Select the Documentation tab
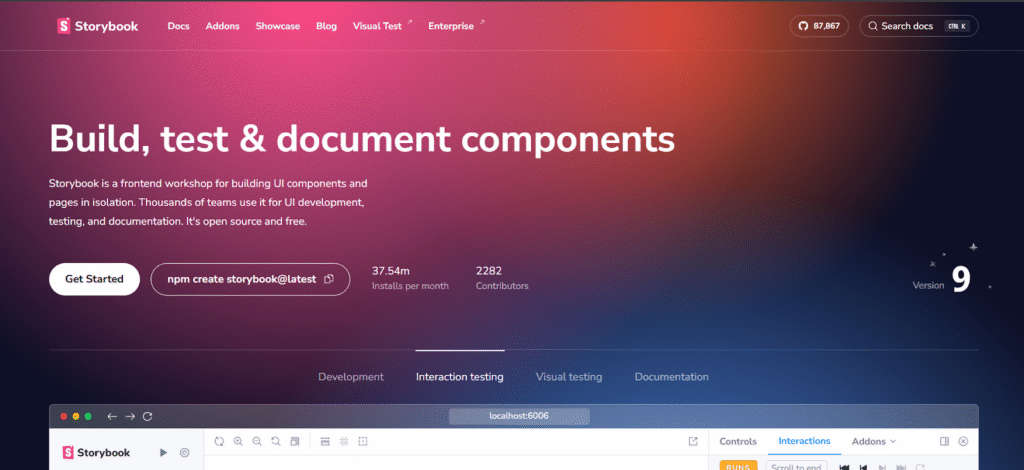 pyautogui.click(x=671, y=377)
